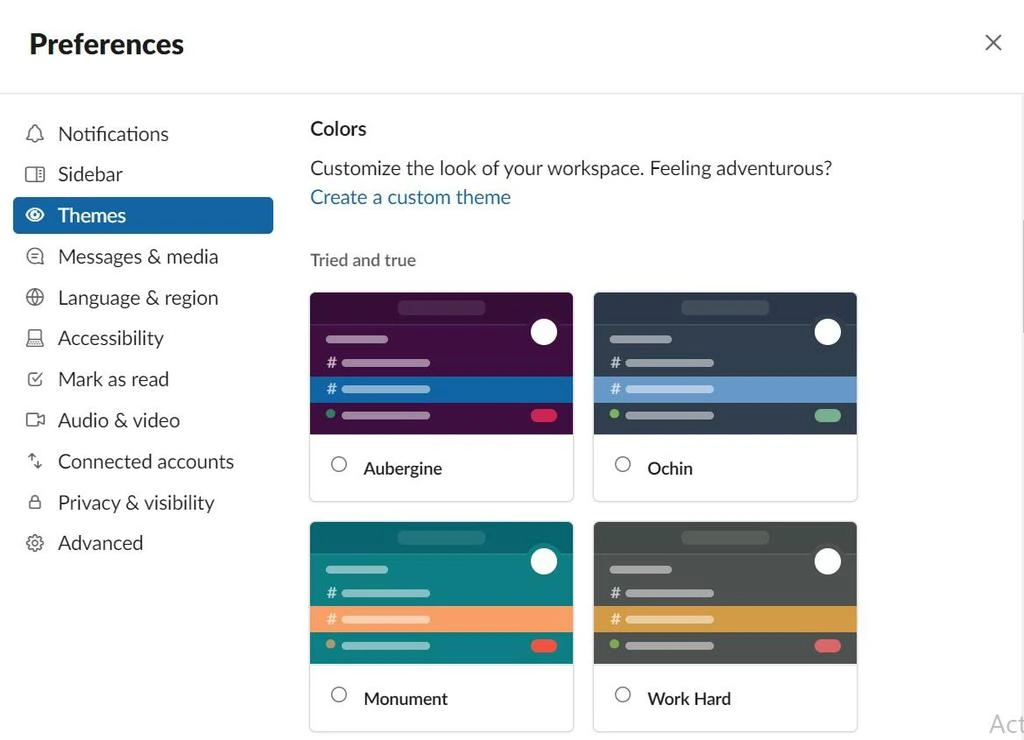Select the Monument theme radio button

[339, 695]
